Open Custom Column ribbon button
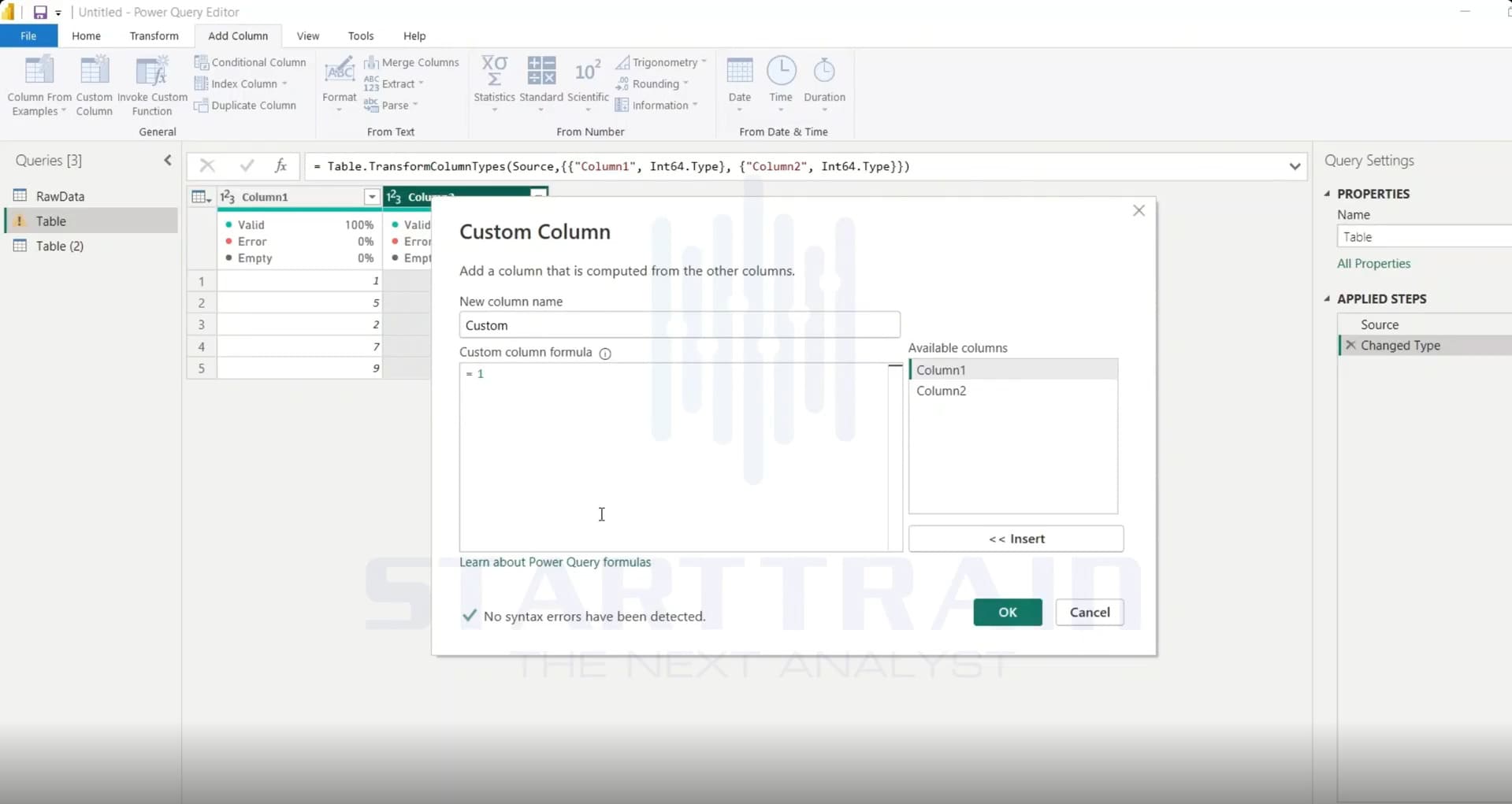Image resolution: width=1512 pixels, height=804 pixels. tap(94, 85)
